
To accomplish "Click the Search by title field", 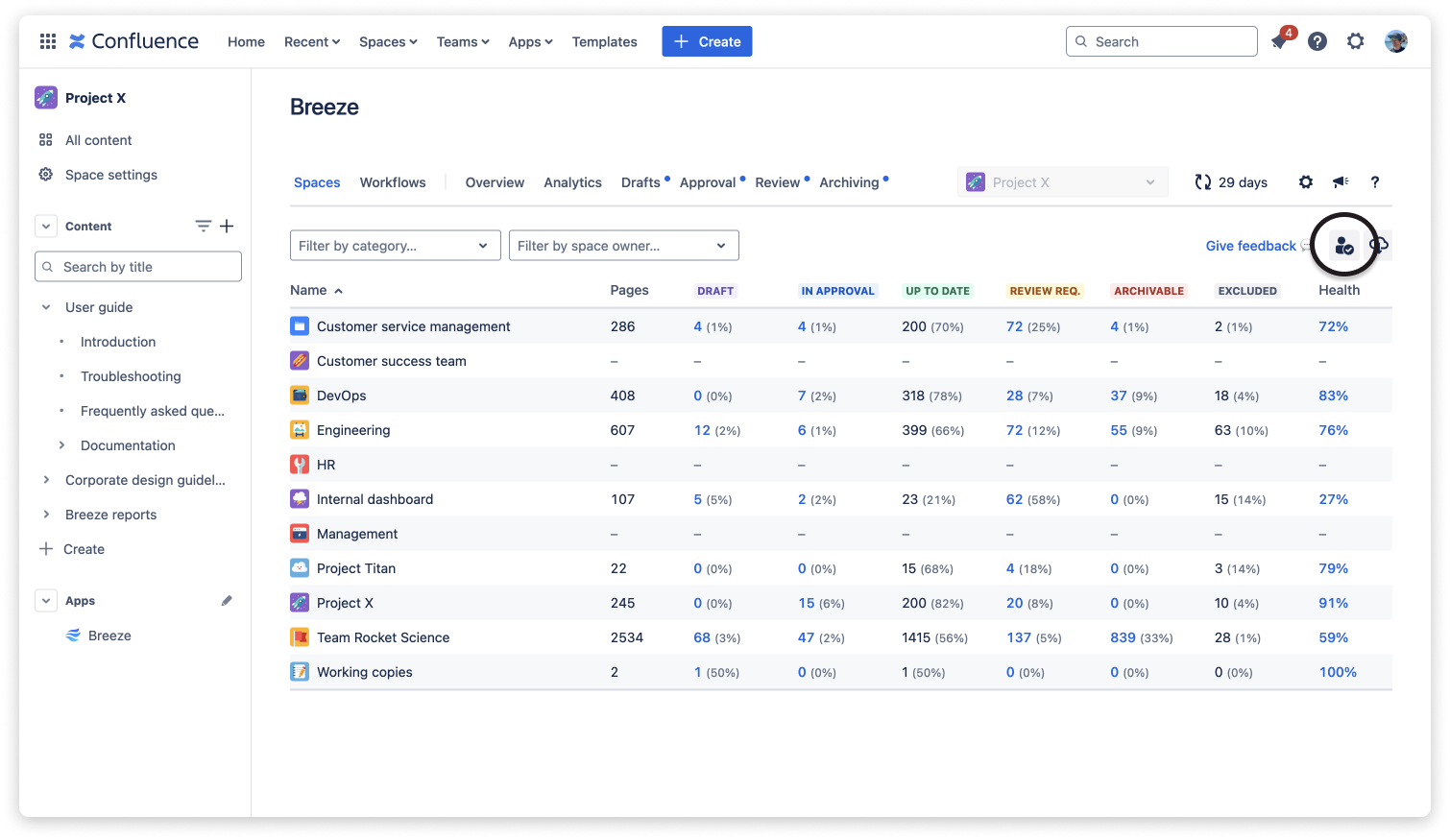I will tap(138, 267).
